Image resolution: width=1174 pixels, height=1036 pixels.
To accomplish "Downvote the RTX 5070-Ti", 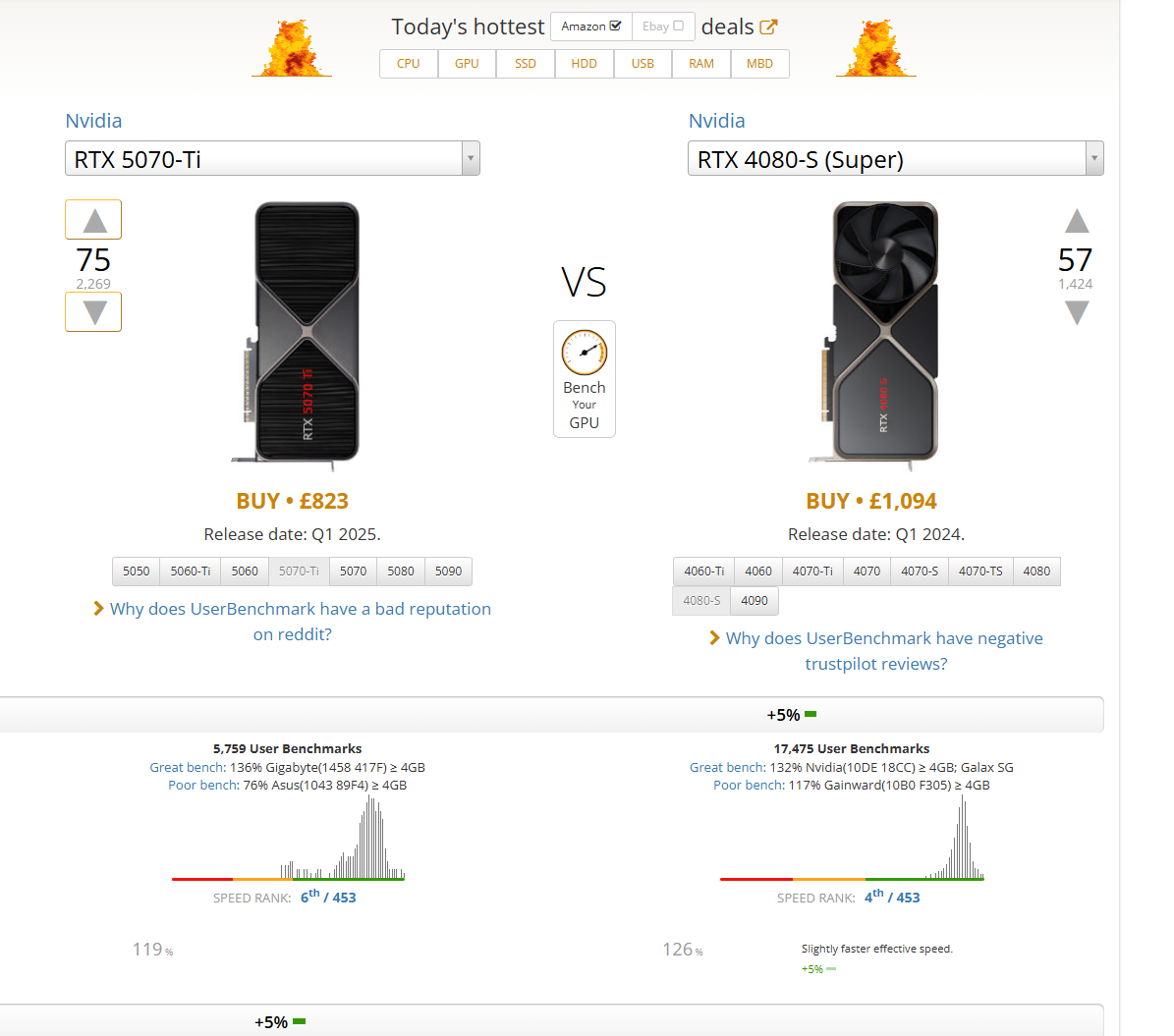I will [x=93, y=311].
